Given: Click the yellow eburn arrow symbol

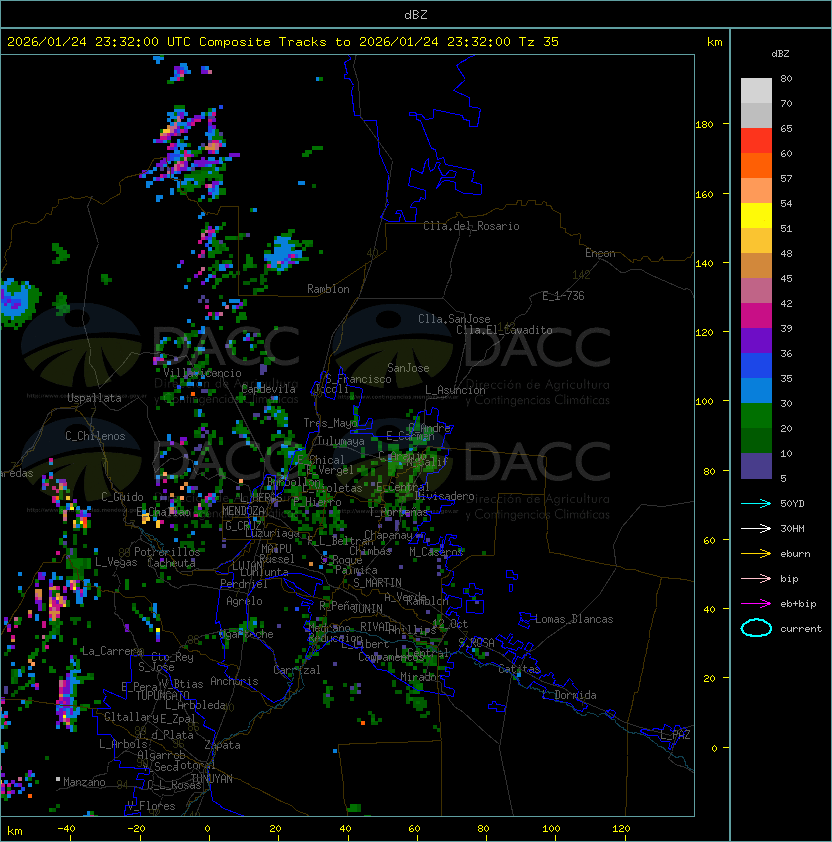Looking at the screenshot, I should [x=756, y=554].
